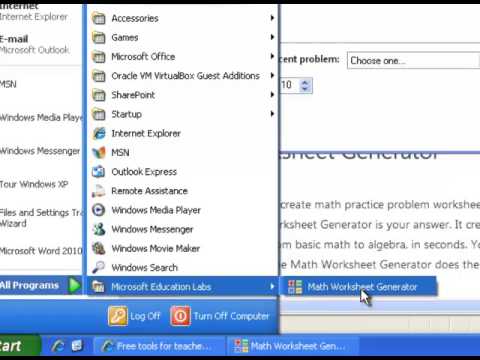
Task: Select Windows Movie Maker entry
Action: click(x=182, y=248)
